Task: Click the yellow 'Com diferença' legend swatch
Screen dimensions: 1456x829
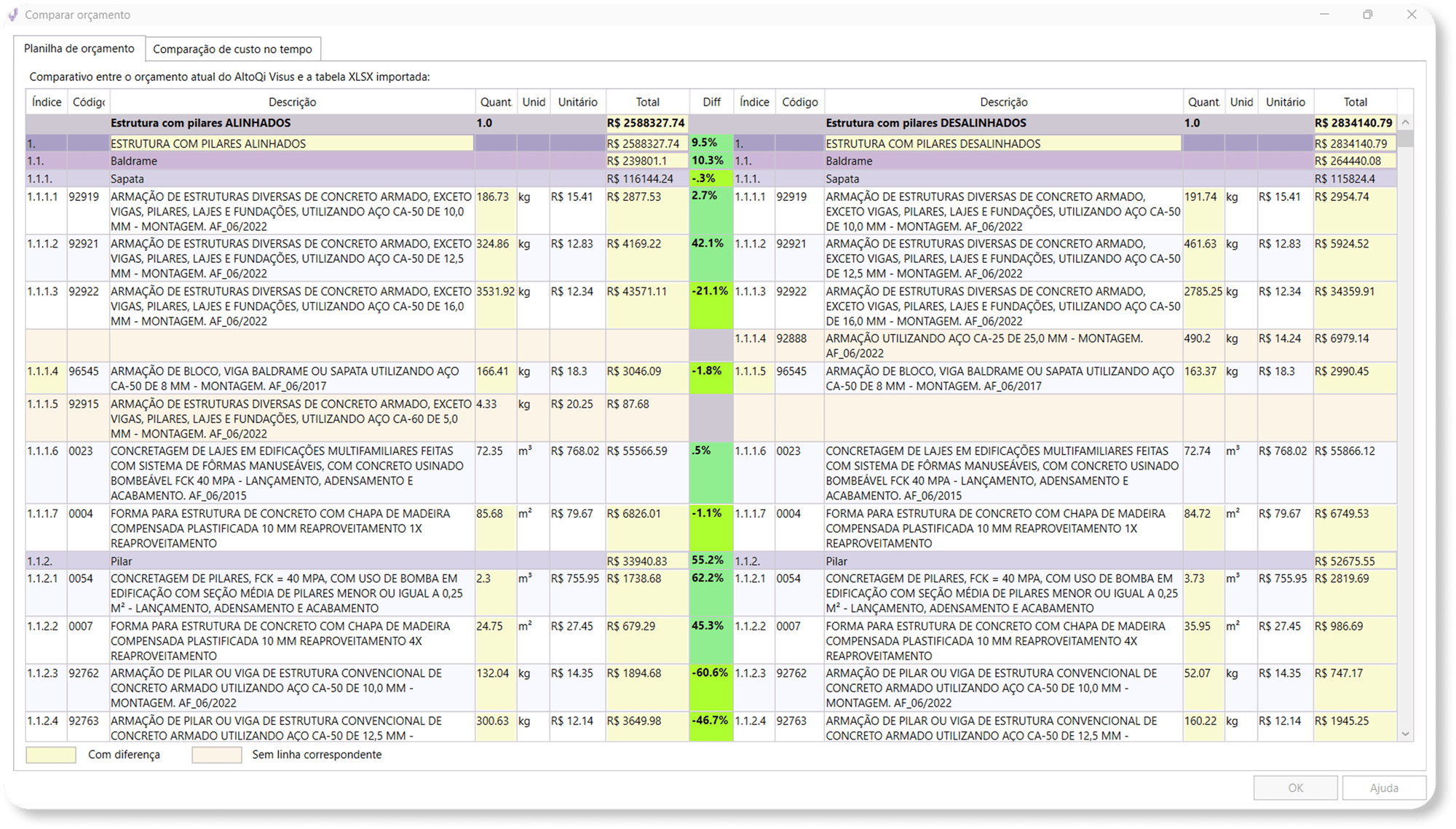Action: click(51, 755)
